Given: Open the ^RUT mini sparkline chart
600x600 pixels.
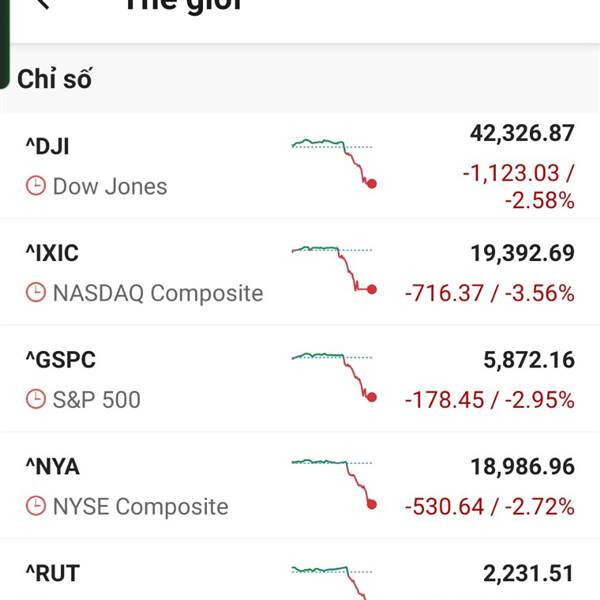Looking at the screenshot, I should tap(334, 580).
